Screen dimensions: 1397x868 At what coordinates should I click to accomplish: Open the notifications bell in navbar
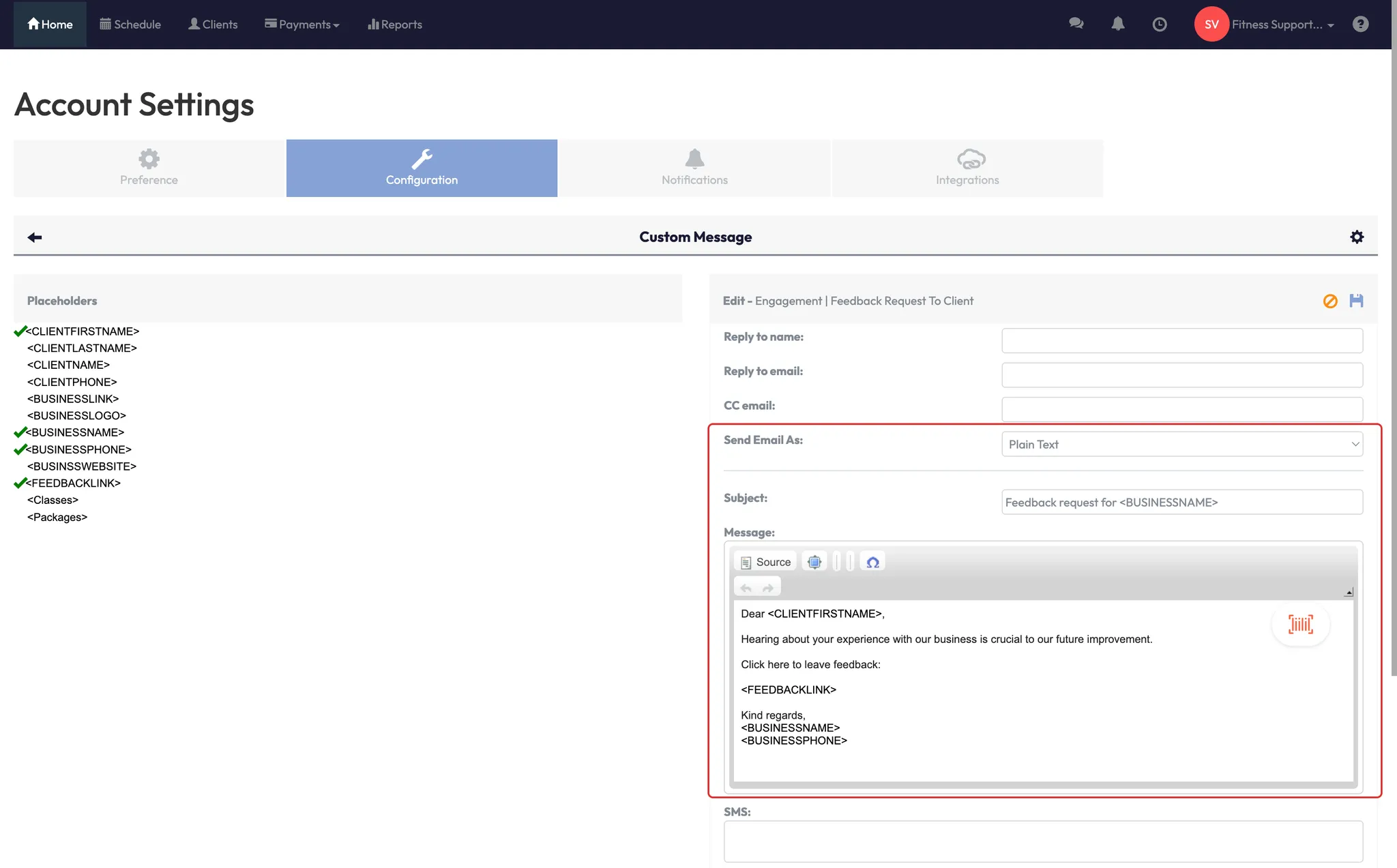pos(1117,24)
